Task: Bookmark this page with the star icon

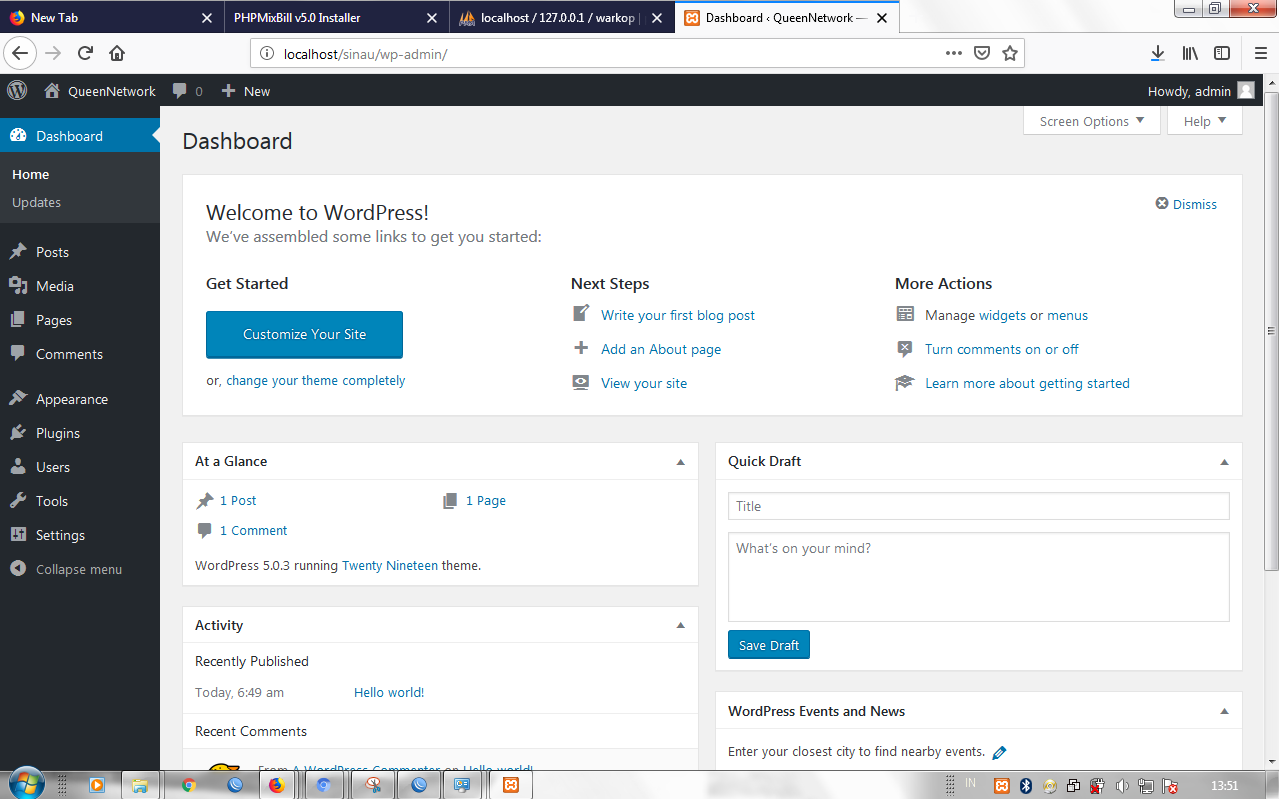Action: coord(1010,53)
